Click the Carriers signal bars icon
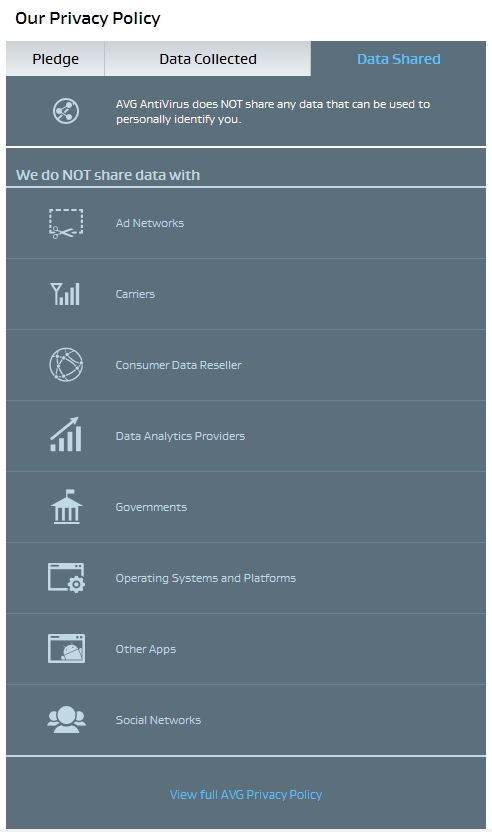The width and height of the screenshot is (492, 832). [x=65, y=294]
